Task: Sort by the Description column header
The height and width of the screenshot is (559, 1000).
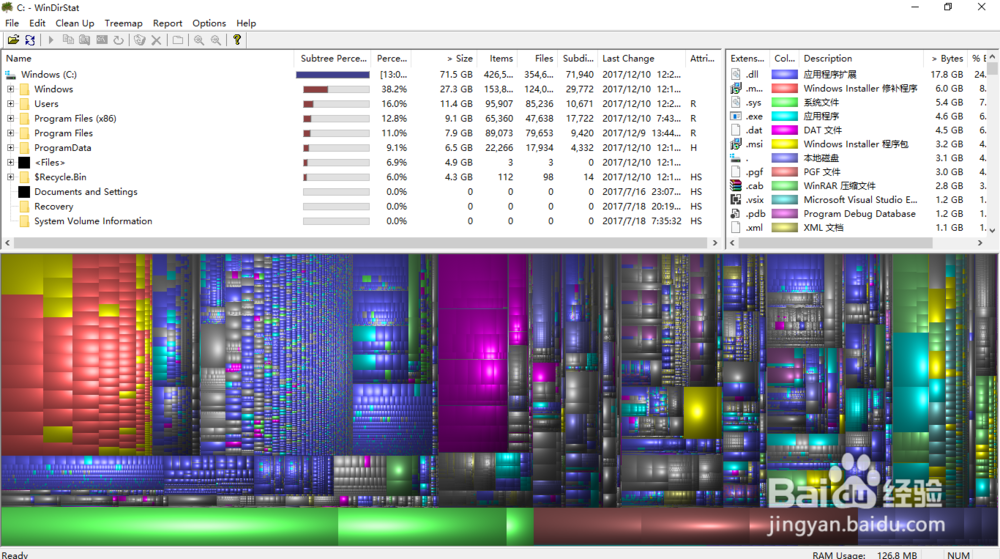Action: tap(860, 58)
